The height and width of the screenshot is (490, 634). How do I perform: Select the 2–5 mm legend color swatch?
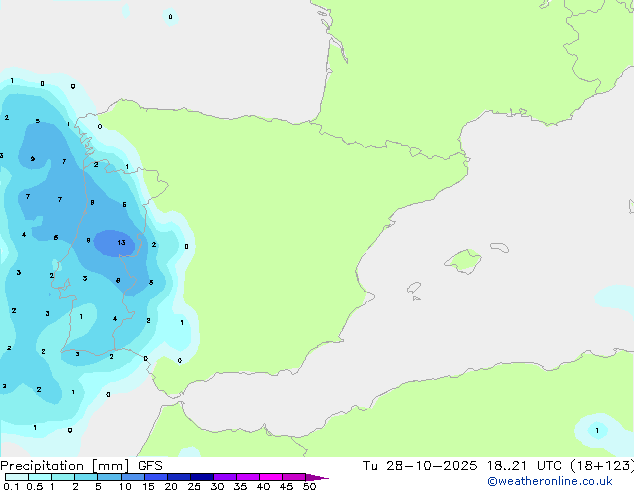coord(86,477)
